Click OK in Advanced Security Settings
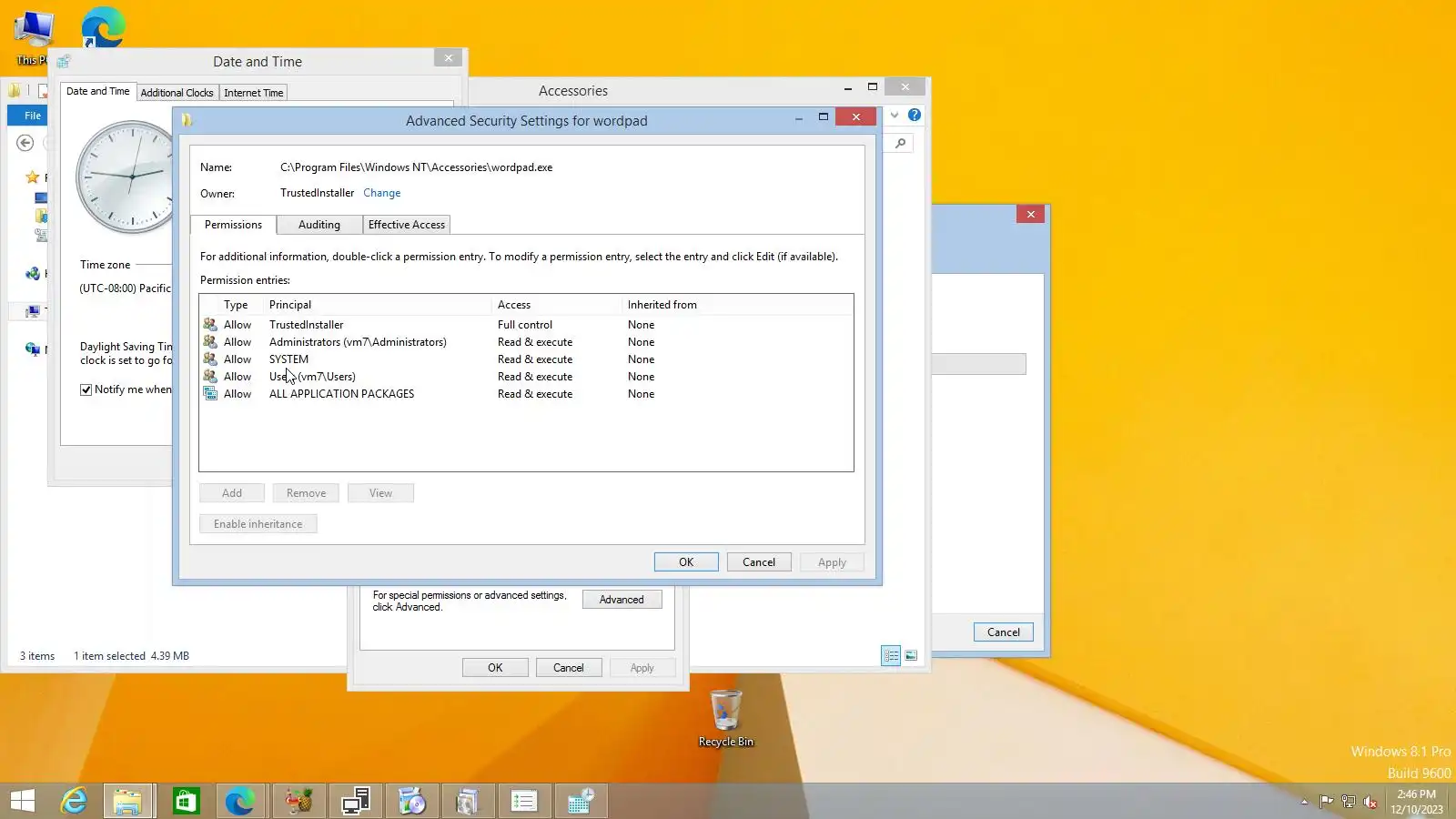This screenshot has width=1456, height=819. [686, 562]
